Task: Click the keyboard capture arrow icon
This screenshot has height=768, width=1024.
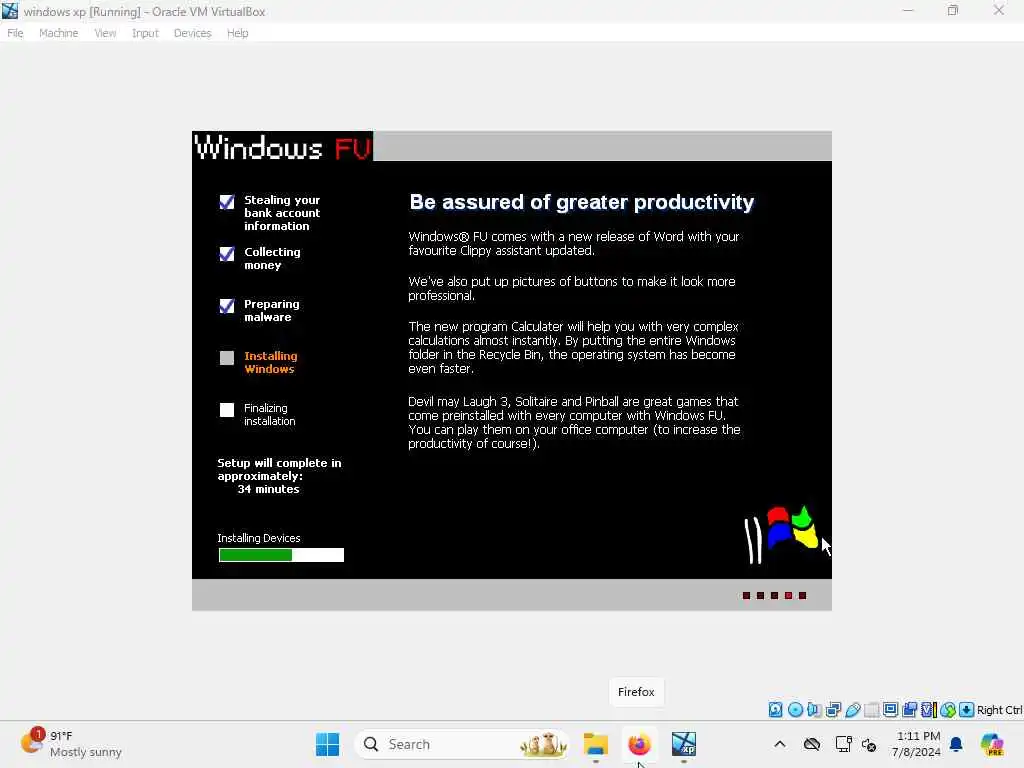Action: (967, 710)
